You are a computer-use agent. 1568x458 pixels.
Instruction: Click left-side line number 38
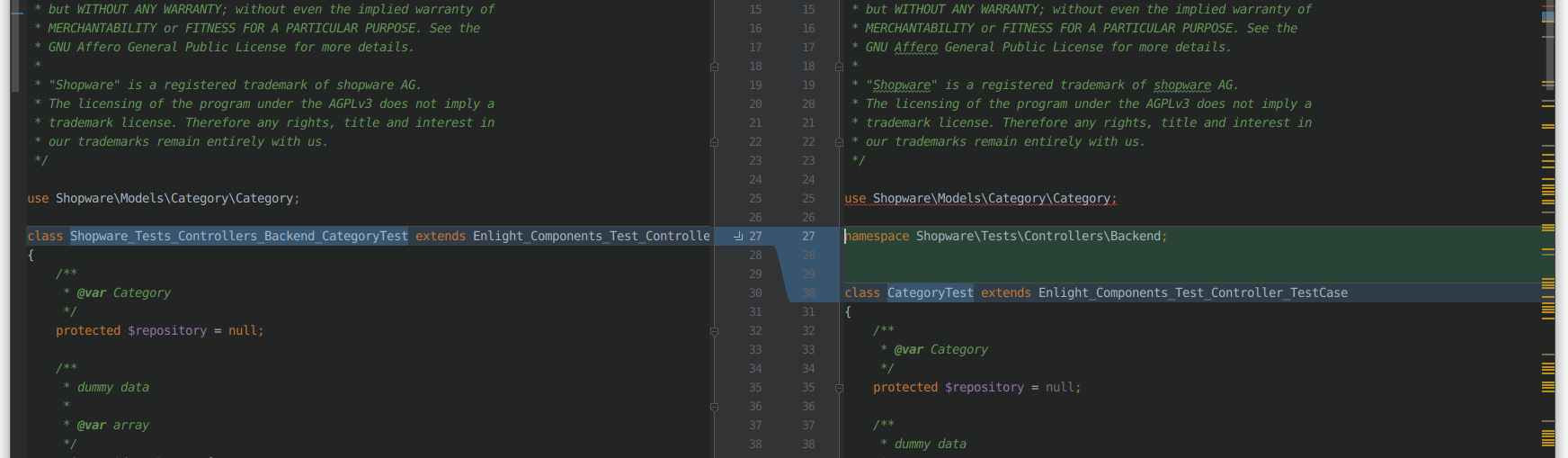(x=755, y=444)
